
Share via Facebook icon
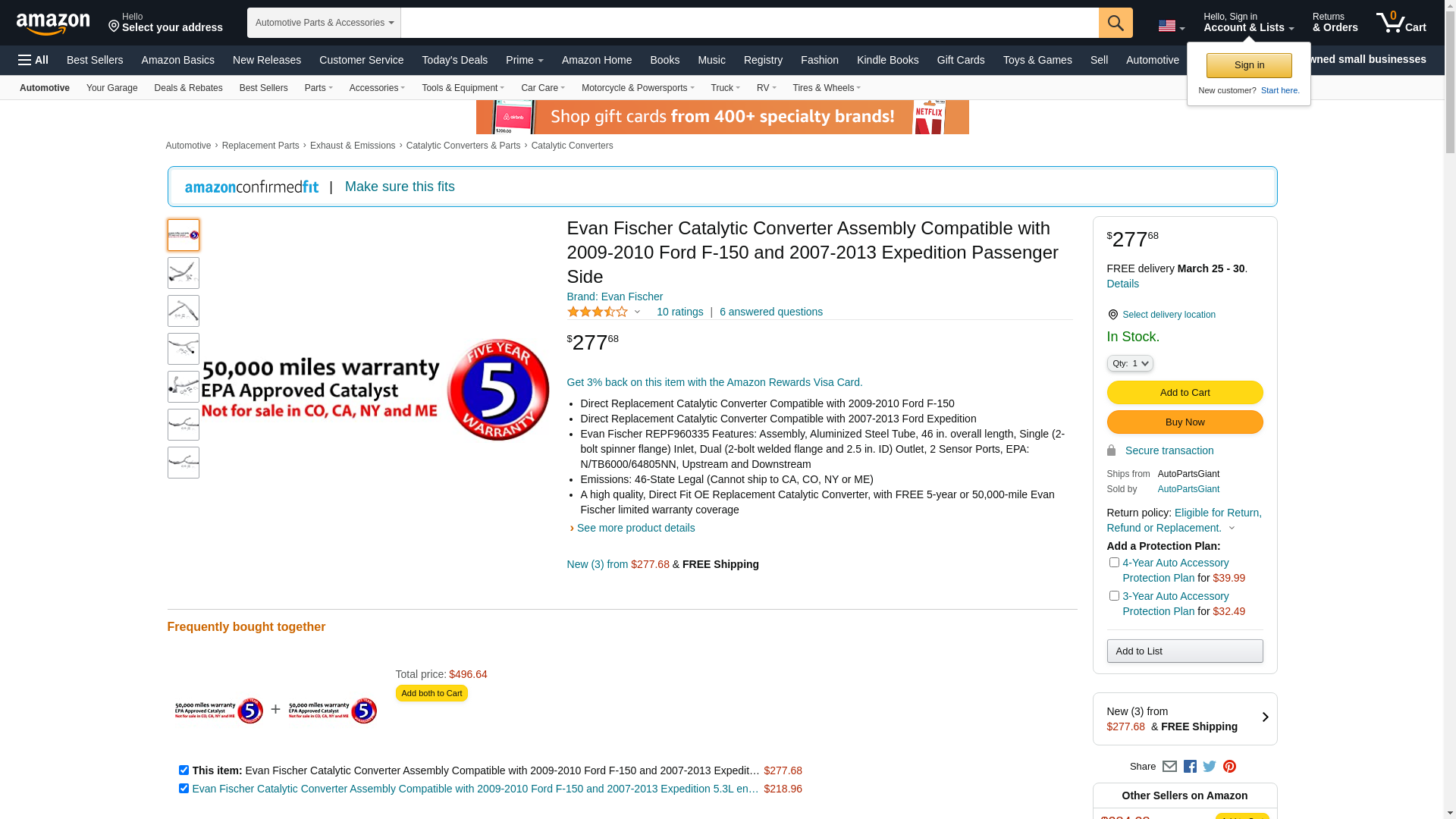pyautogui.click(x=1190, y=767)
